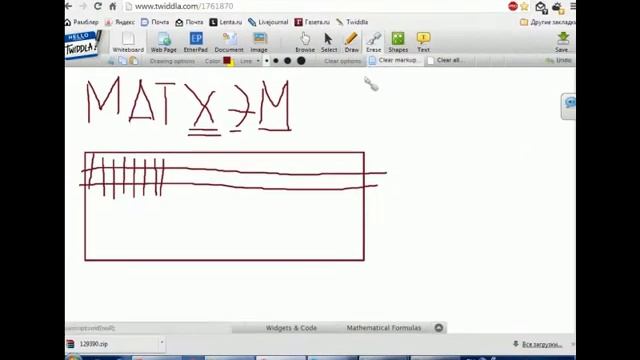The width and height of the screenshot is (640, 360).
Task: Open the dark red Color swatch
Action: 227,61
